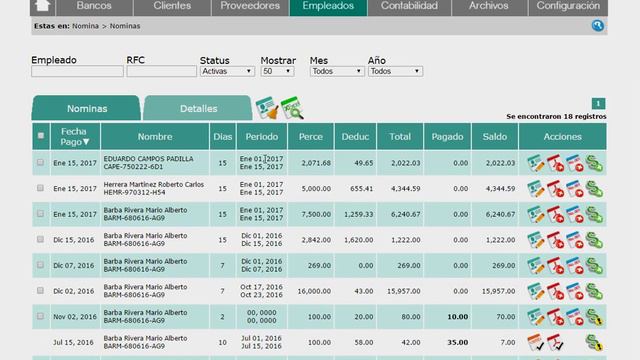Image resolution: width=640 pixels, height=360 pixels.
Task: Open the Mostrar dropdown showing 50
Action: 277,71
